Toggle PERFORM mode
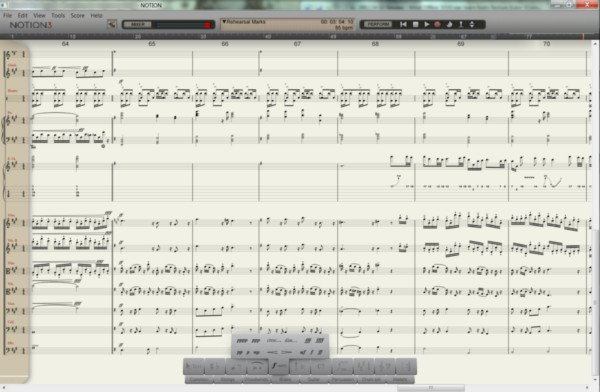The height and width of the screenshot is (392, 600). coord(378,24)
